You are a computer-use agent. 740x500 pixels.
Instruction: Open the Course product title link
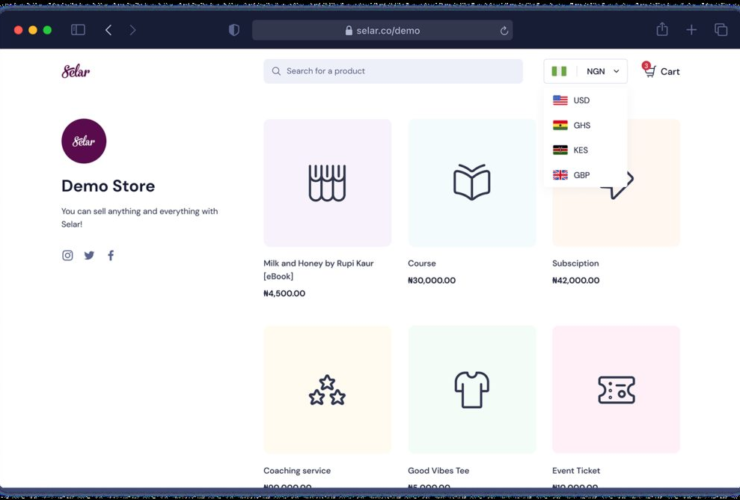point(422,264)
